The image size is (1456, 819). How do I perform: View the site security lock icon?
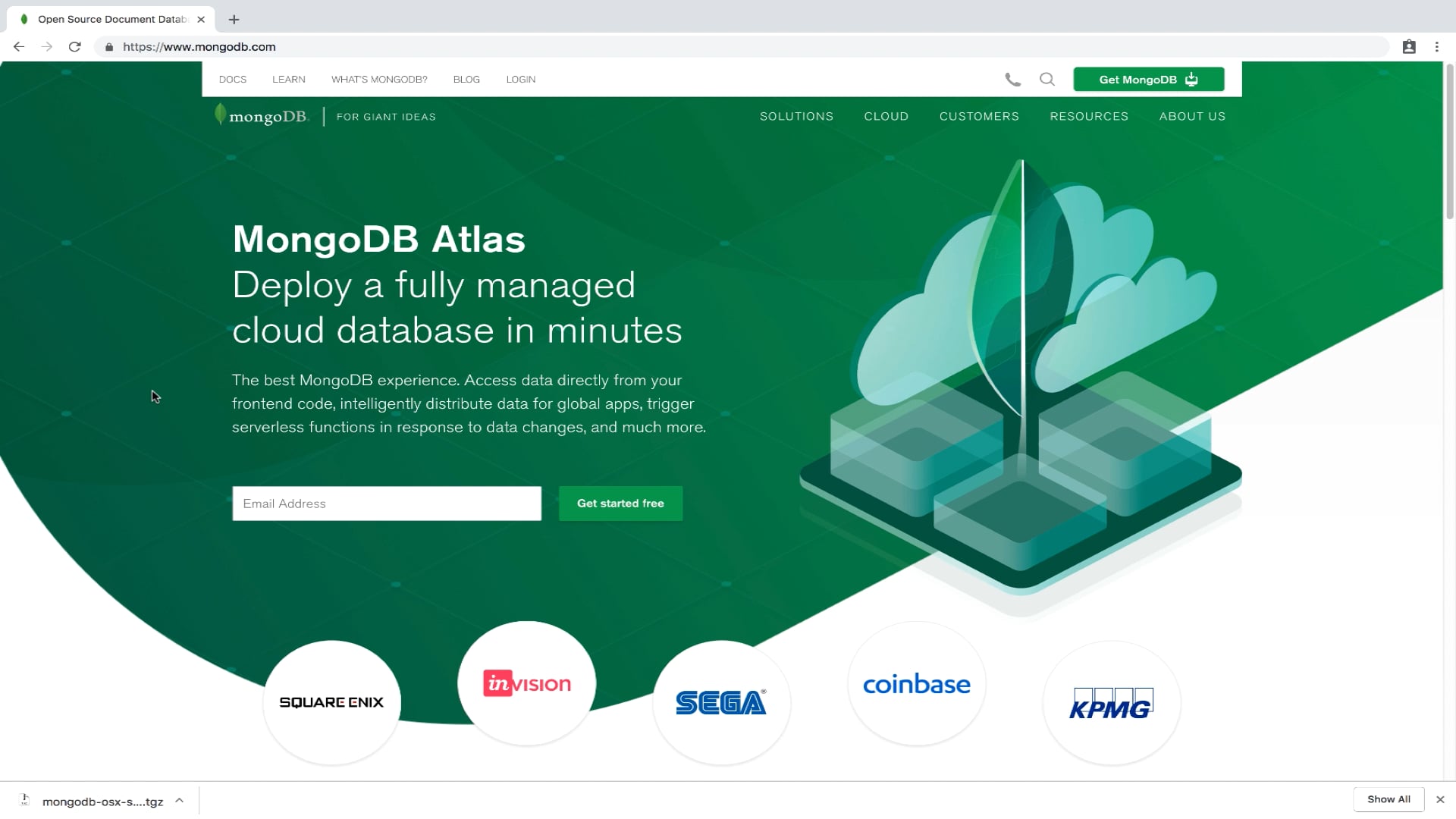pos(109,47)
